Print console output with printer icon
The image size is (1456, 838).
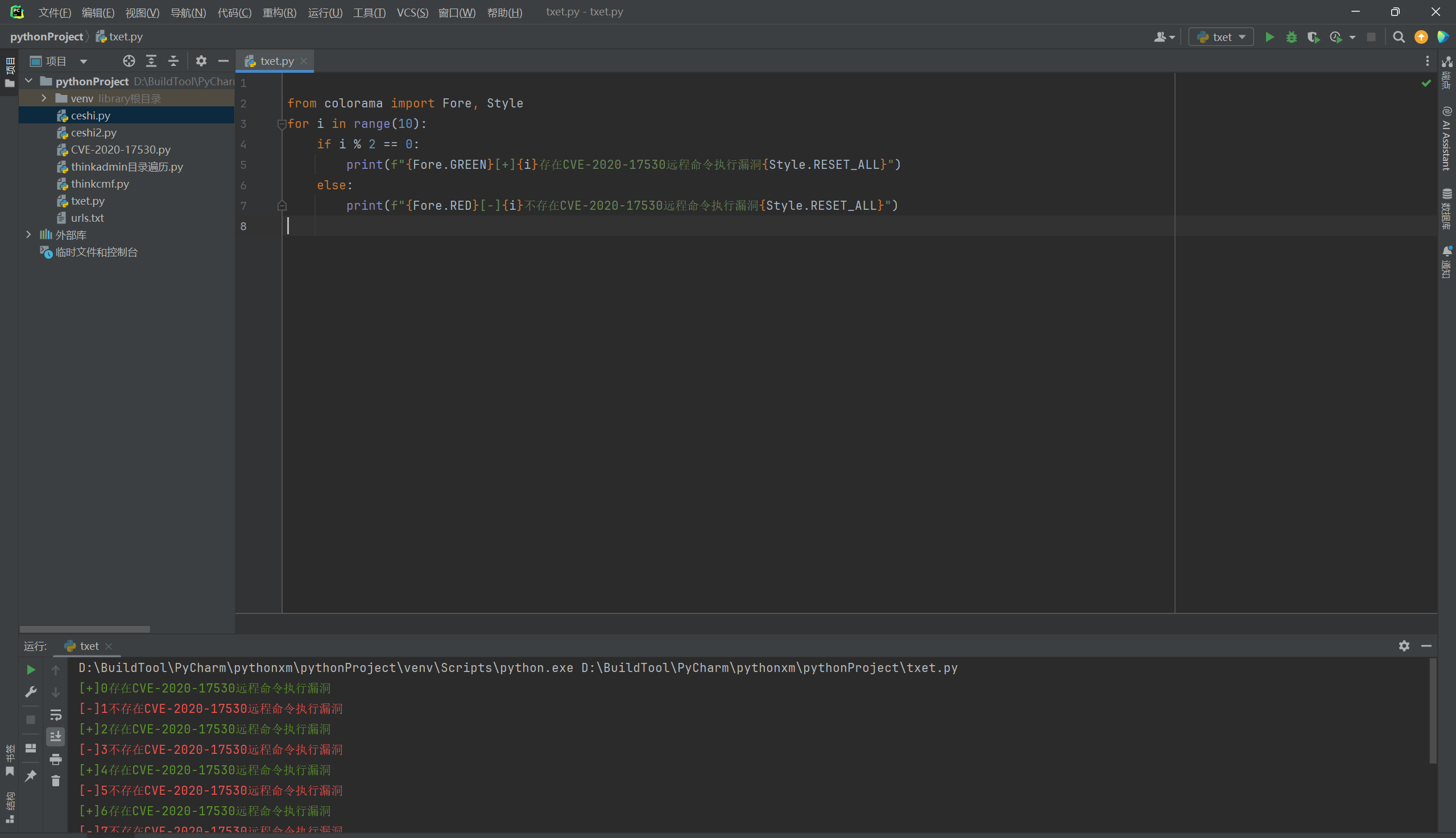[56, 760]
